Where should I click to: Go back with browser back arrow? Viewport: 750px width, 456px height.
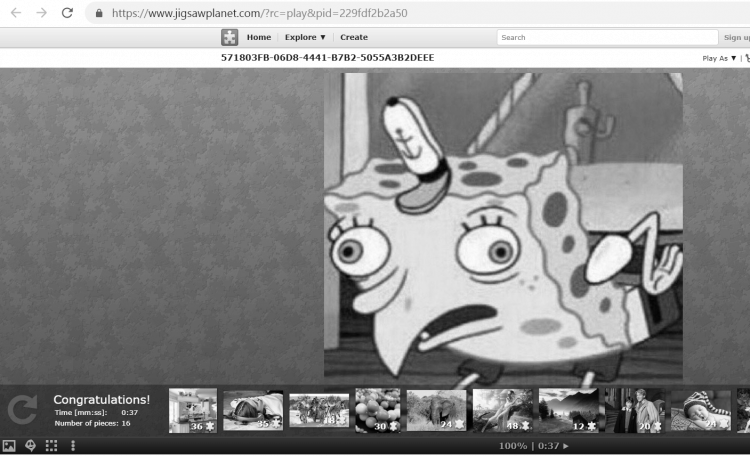pos(16,13)
